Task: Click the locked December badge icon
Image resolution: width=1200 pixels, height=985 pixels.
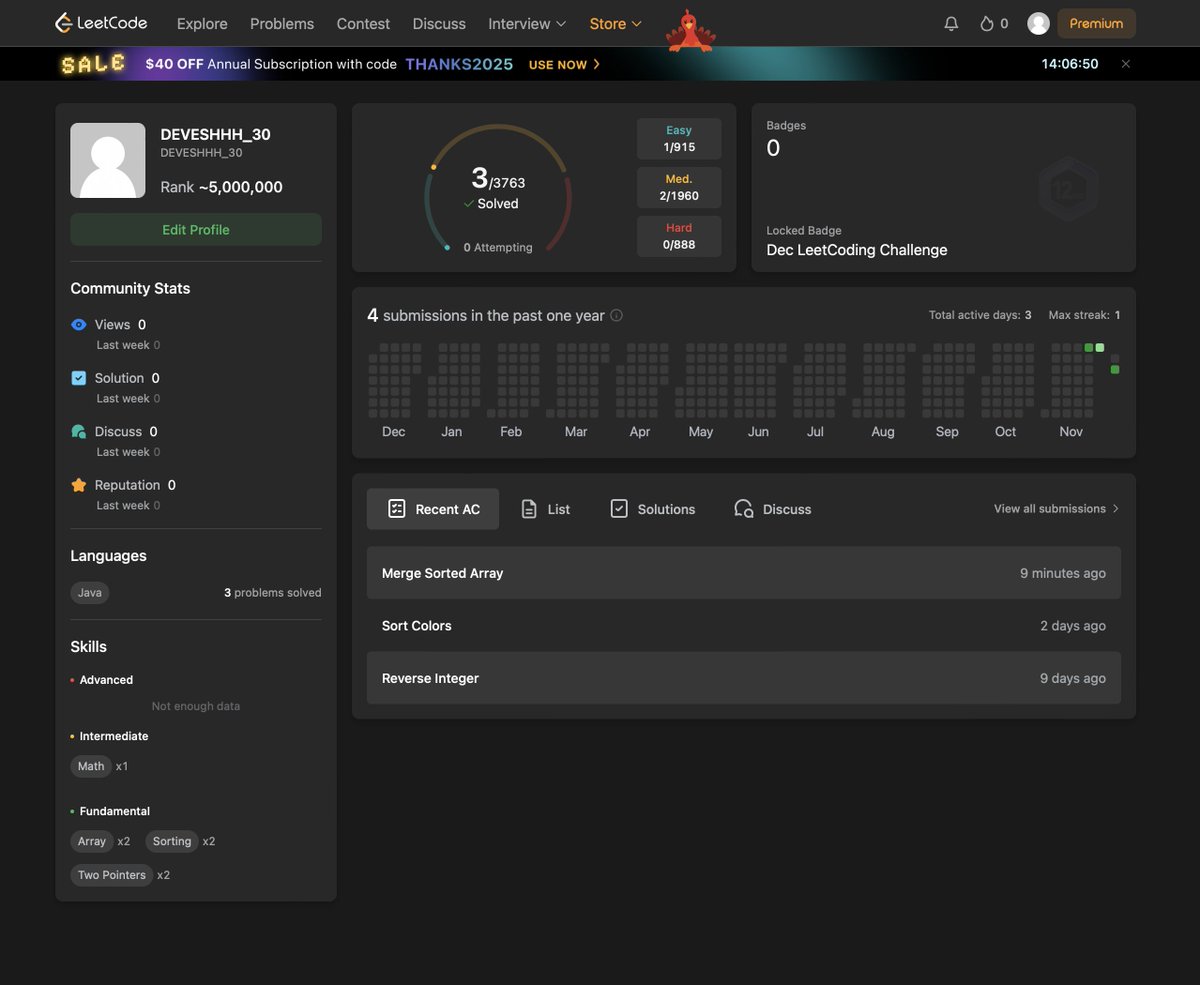Action: (x=1068, y=188)
